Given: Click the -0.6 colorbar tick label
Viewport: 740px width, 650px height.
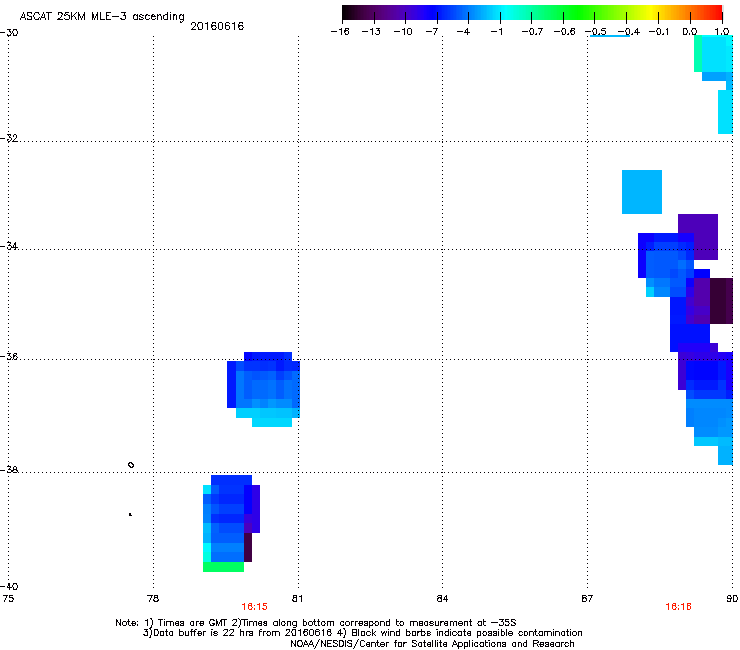Looking at the screenshot, I should pyautogui.click(x=564, y=32).
